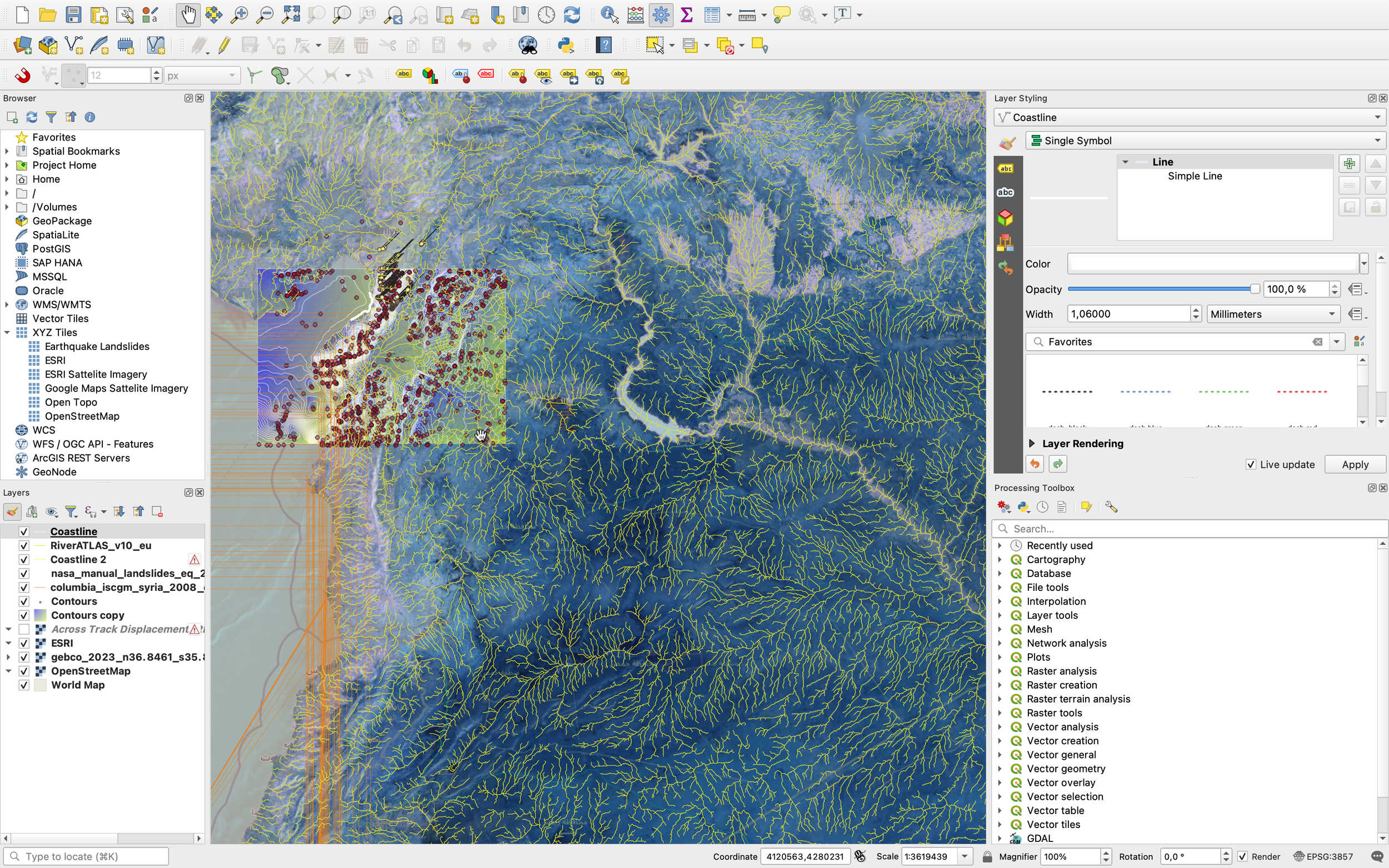Click the Browser panel refresh icon
Viewport: 1389px width, 868px height.
(x=32, y=117)
